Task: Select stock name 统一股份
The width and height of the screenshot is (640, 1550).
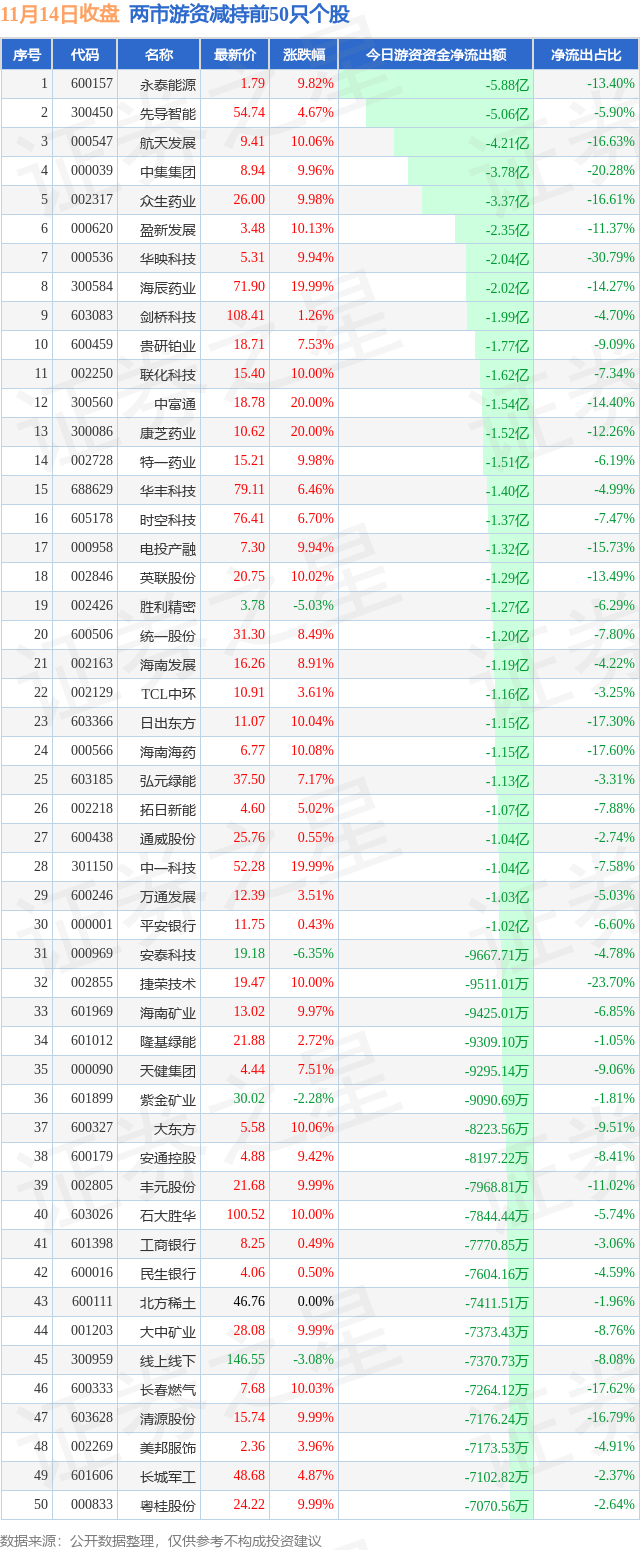Action: pyautogui.click(x=168, y=635)
